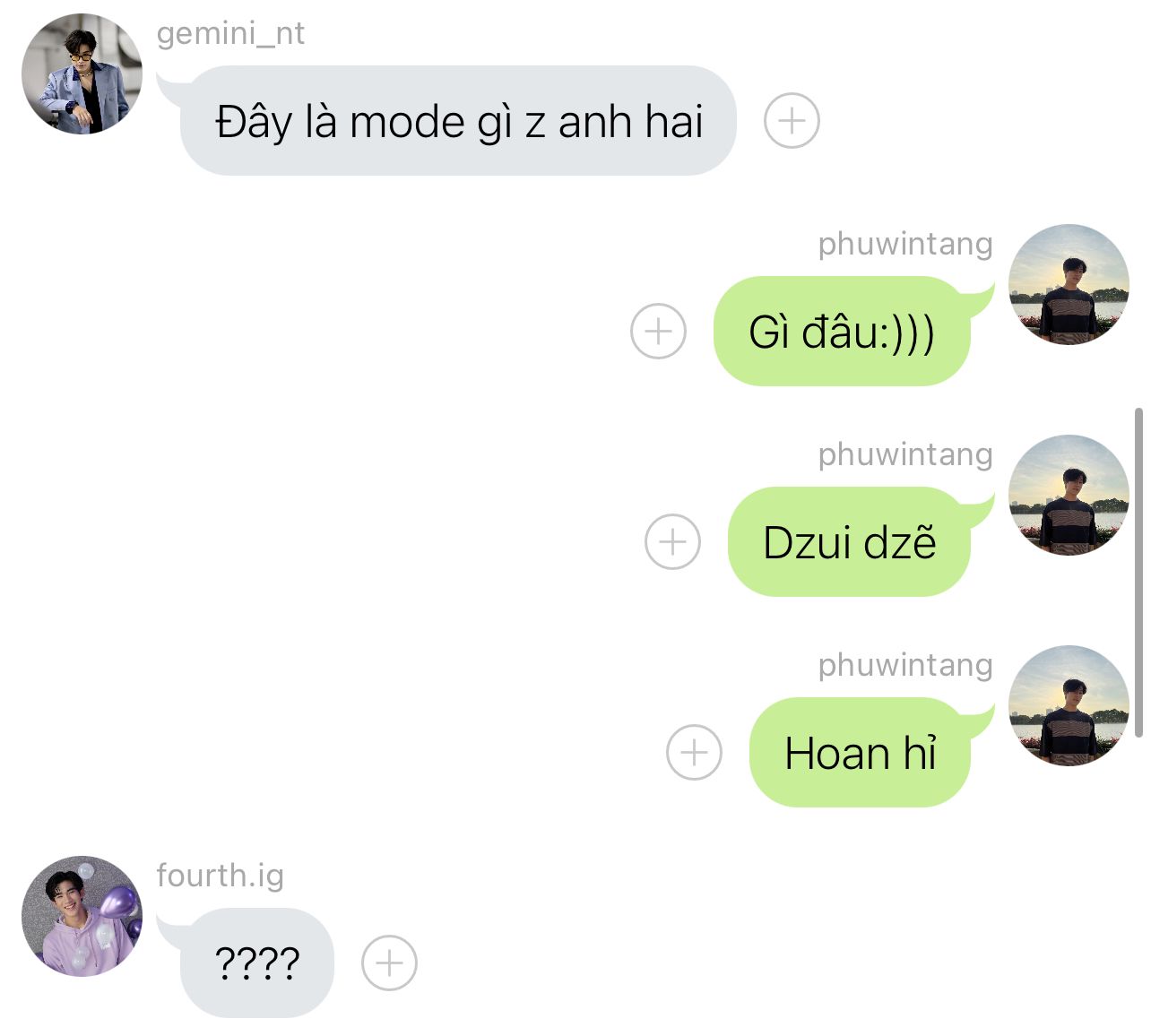Open fourth.ig username link

pos(220,876)
